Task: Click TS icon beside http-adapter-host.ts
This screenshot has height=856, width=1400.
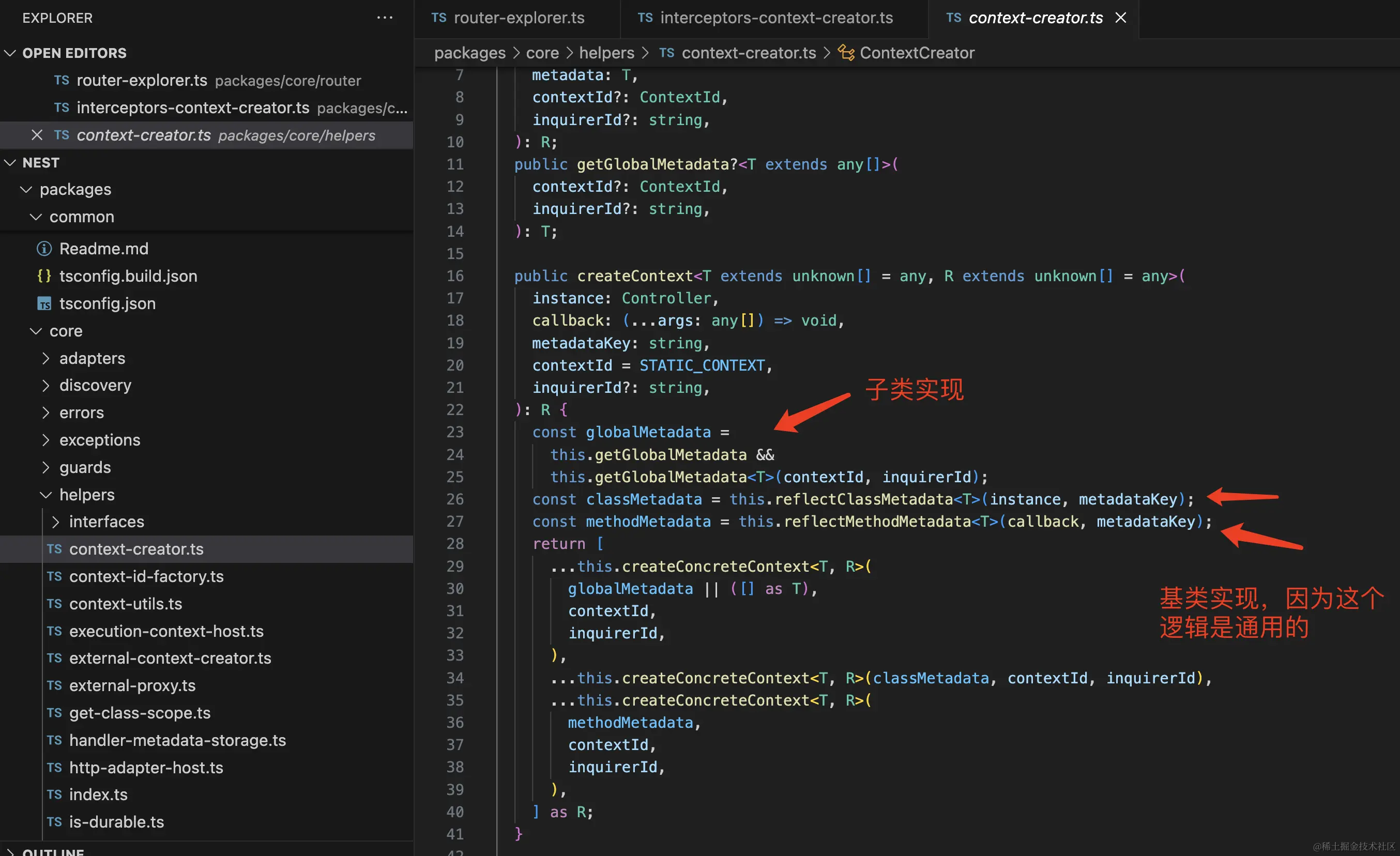Action: [x=54, y=768]
